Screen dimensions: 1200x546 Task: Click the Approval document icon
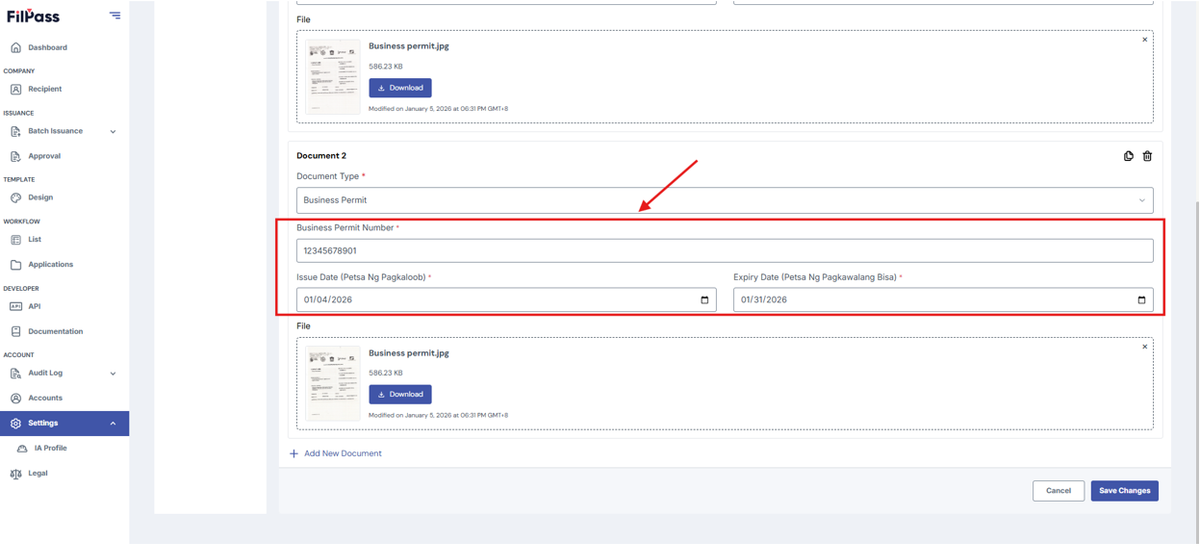point(16,156)
